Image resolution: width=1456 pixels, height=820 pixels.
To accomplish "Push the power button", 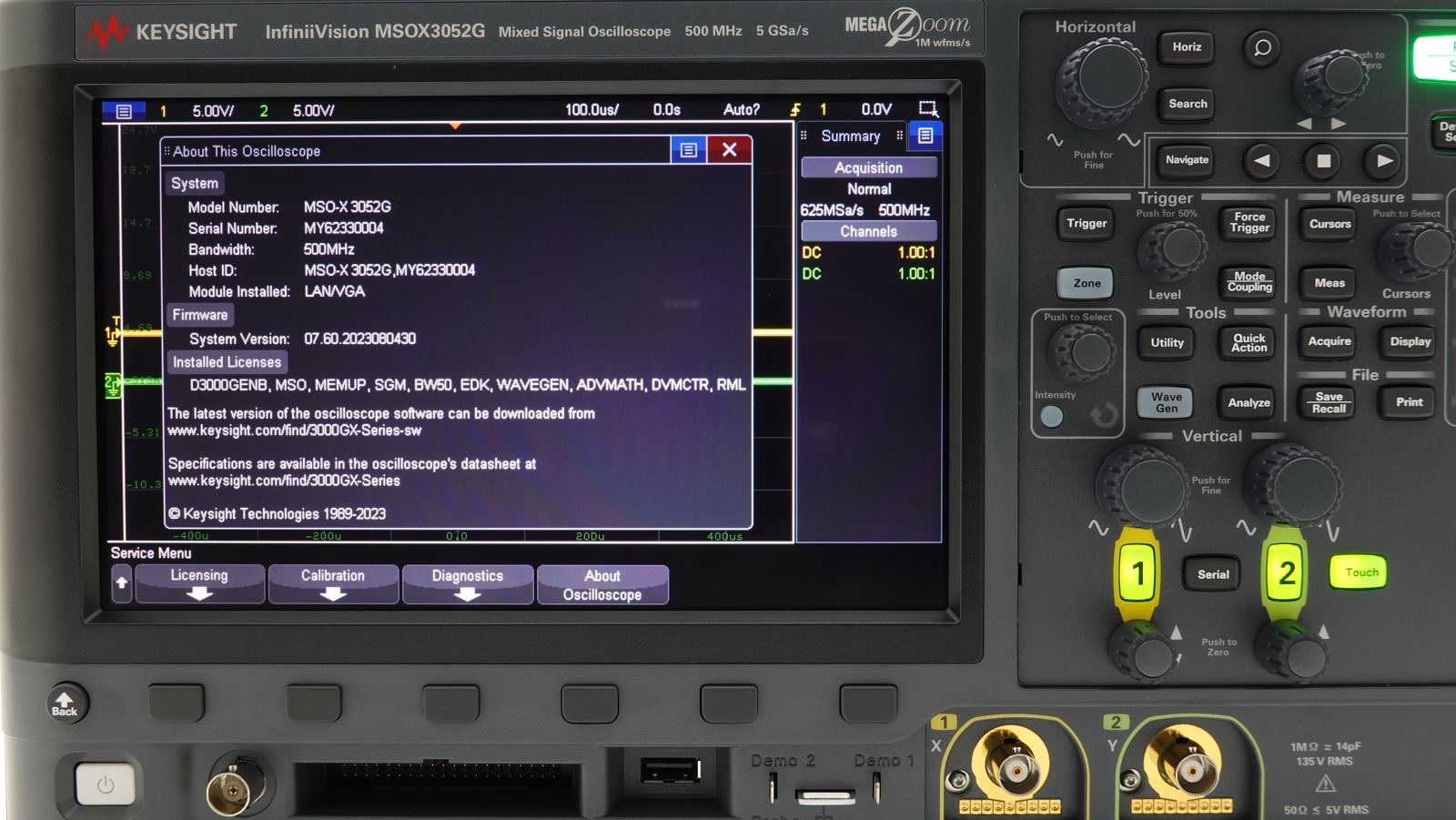I will pyautogui.click(x=106, y=785).
